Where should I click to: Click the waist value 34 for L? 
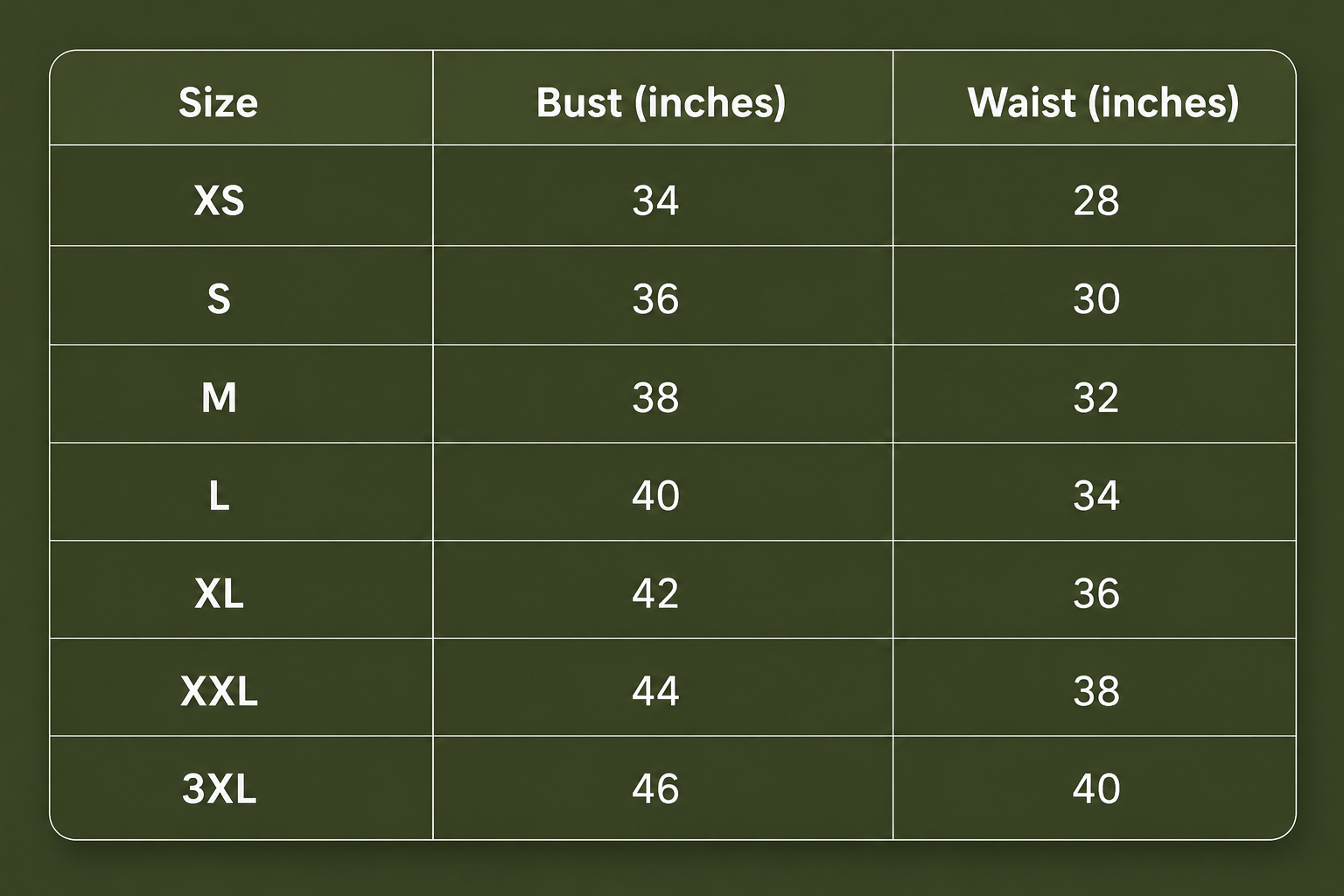pos(1096,496)
